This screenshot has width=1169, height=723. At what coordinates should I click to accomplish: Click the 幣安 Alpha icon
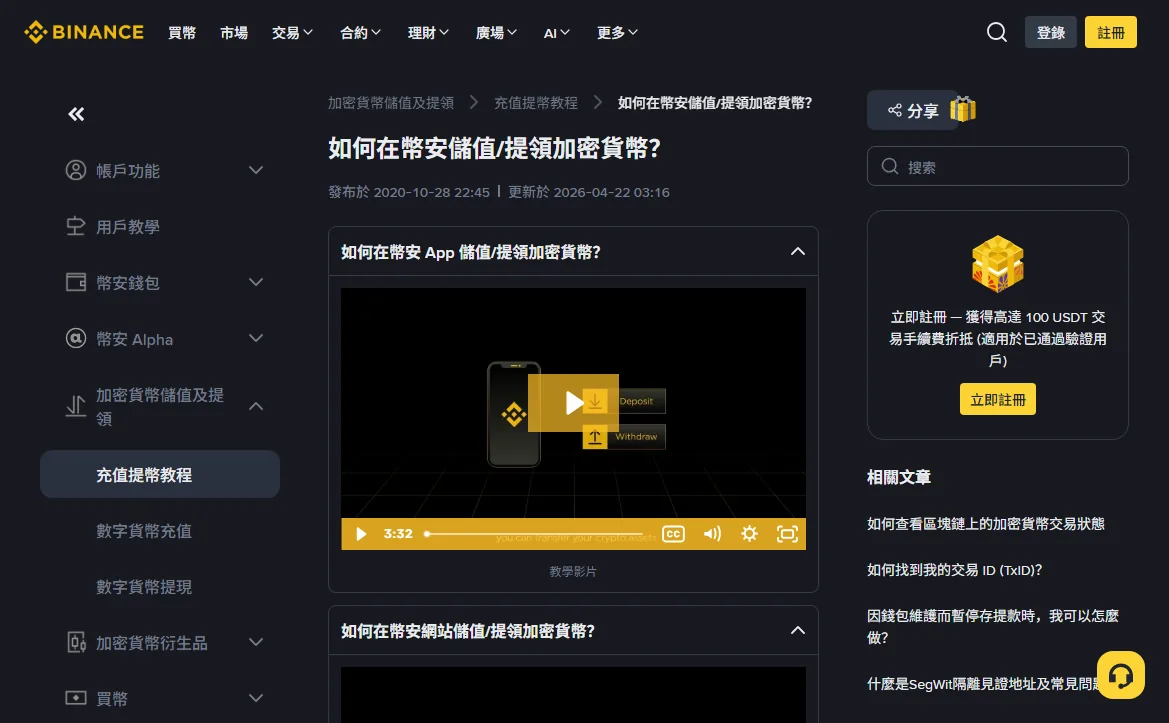[76, 338]
